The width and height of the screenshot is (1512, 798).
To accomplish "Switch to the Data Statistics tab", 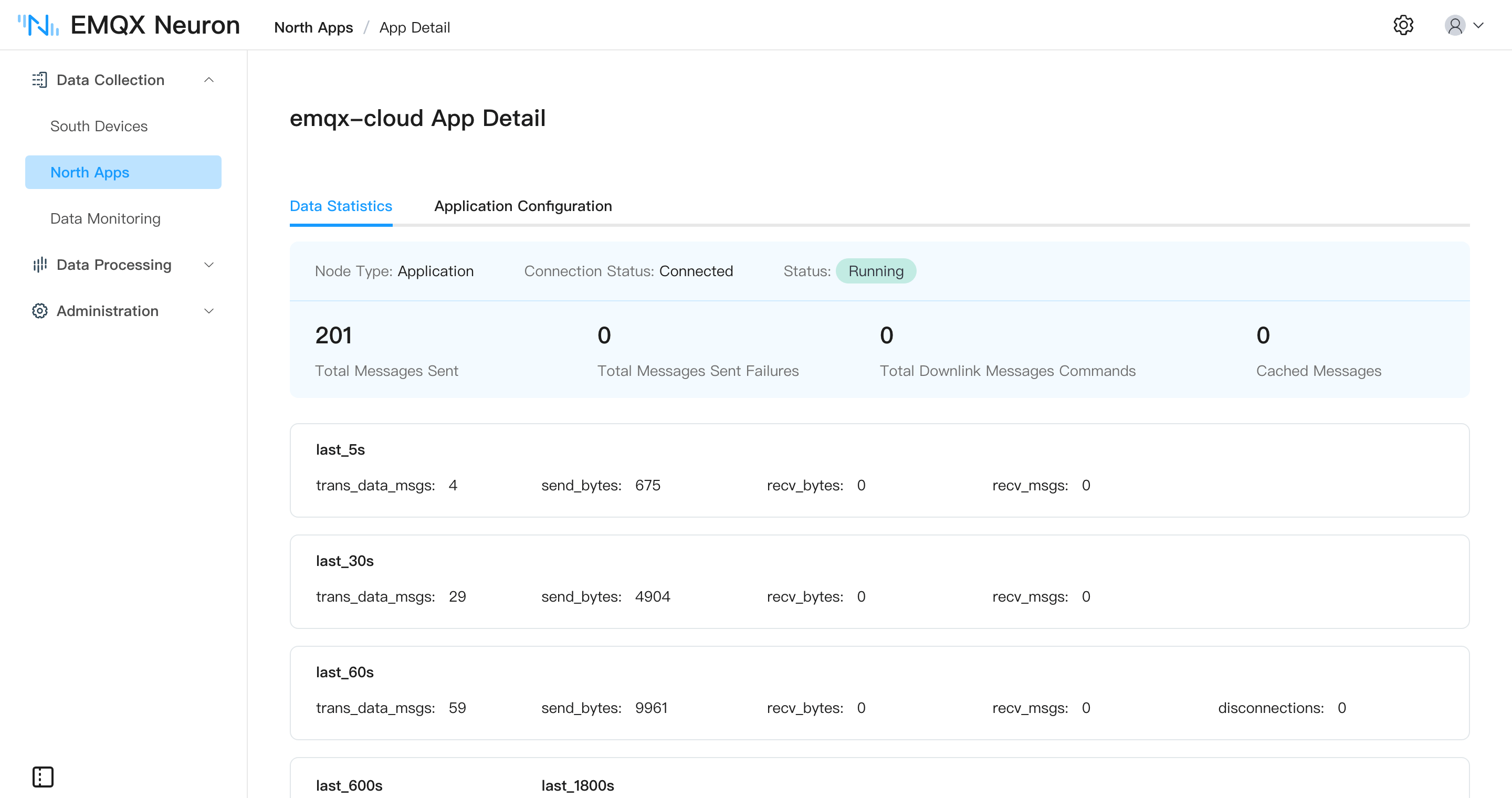I will (x=341, y=206).
